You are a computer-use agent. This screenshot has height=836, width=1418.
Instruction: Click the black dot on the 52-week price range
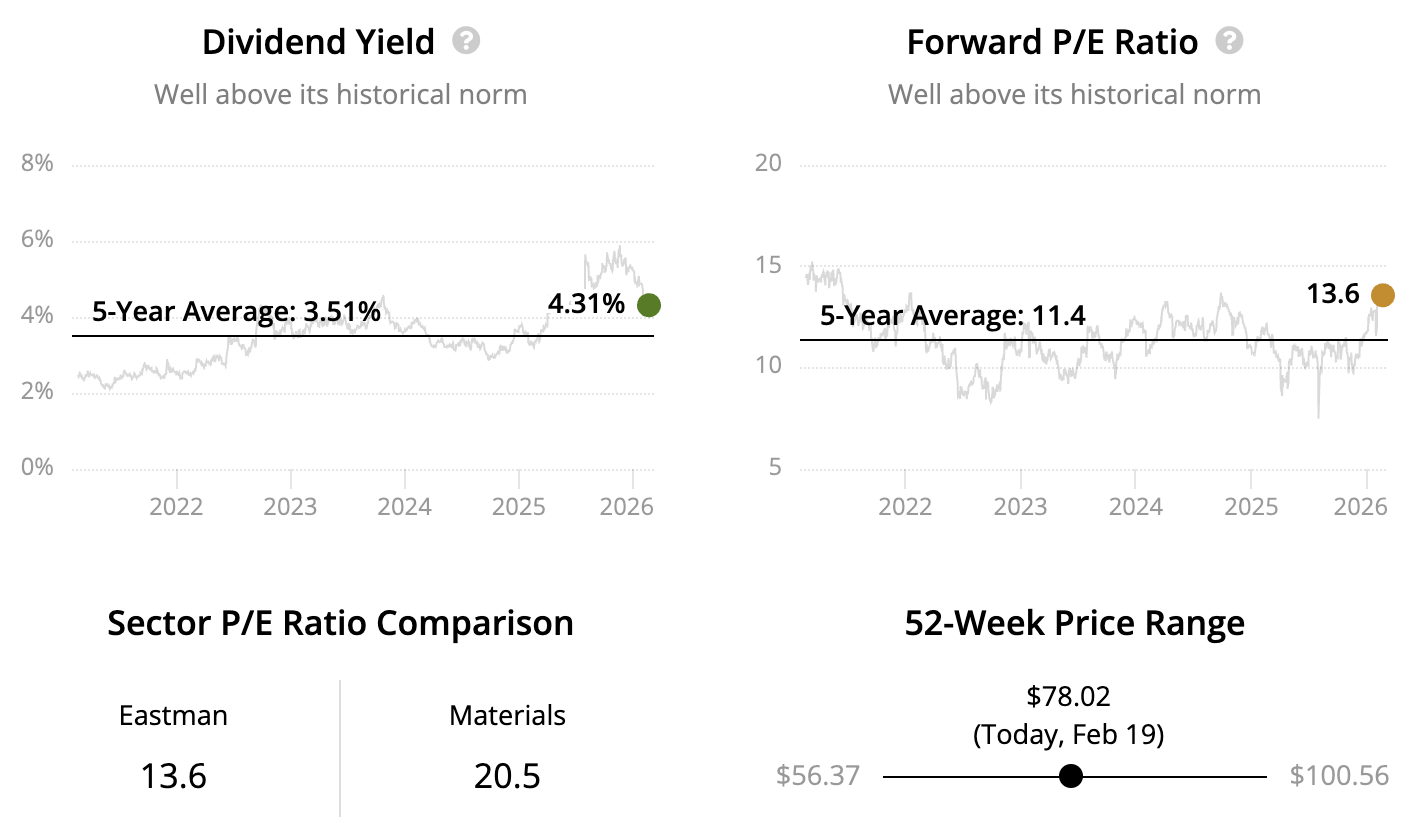(1071, 776)
